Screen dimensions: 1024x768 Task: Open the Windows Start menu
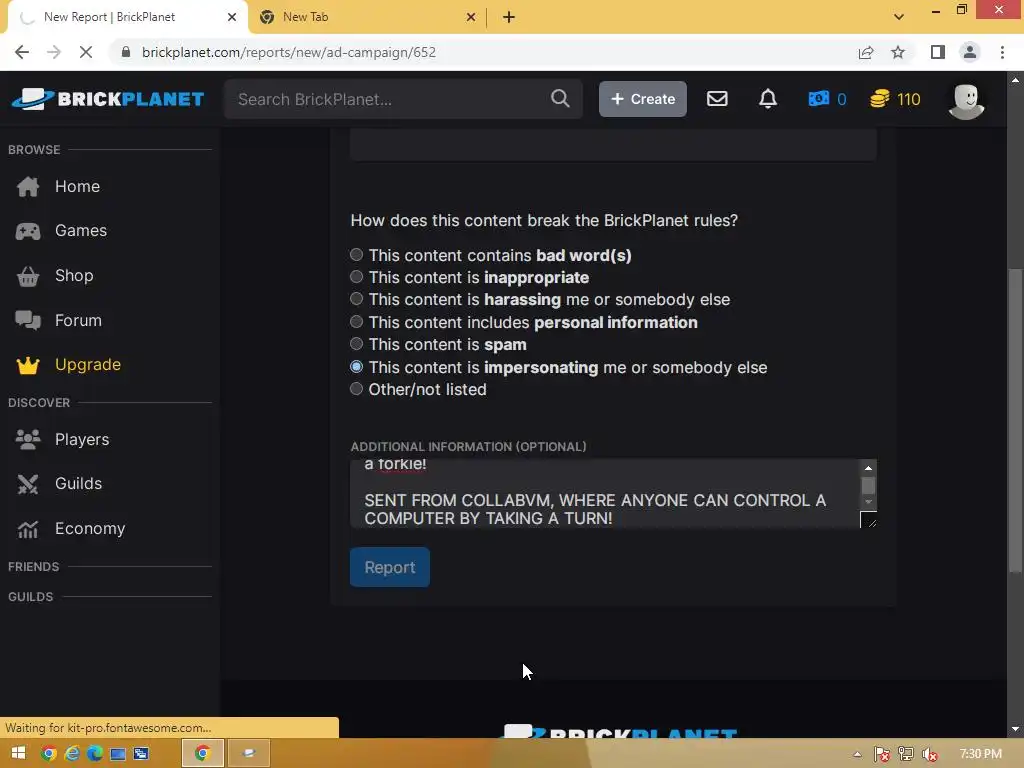pyautogui.click(x=18, y=754)
